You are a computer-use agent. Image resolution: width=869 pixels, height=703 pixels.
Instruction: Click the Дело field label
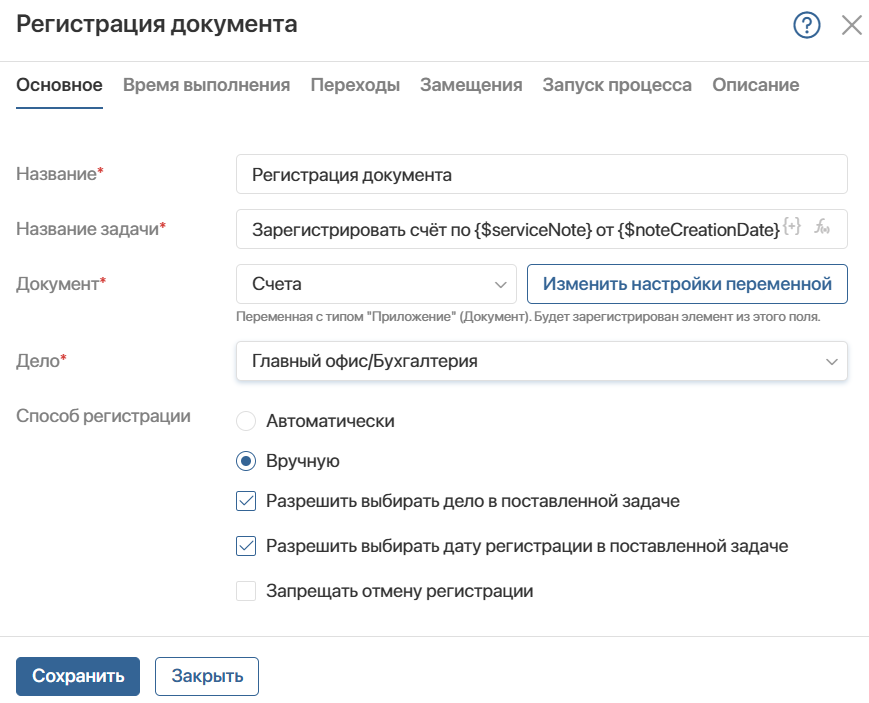click(x=41, y=360)
